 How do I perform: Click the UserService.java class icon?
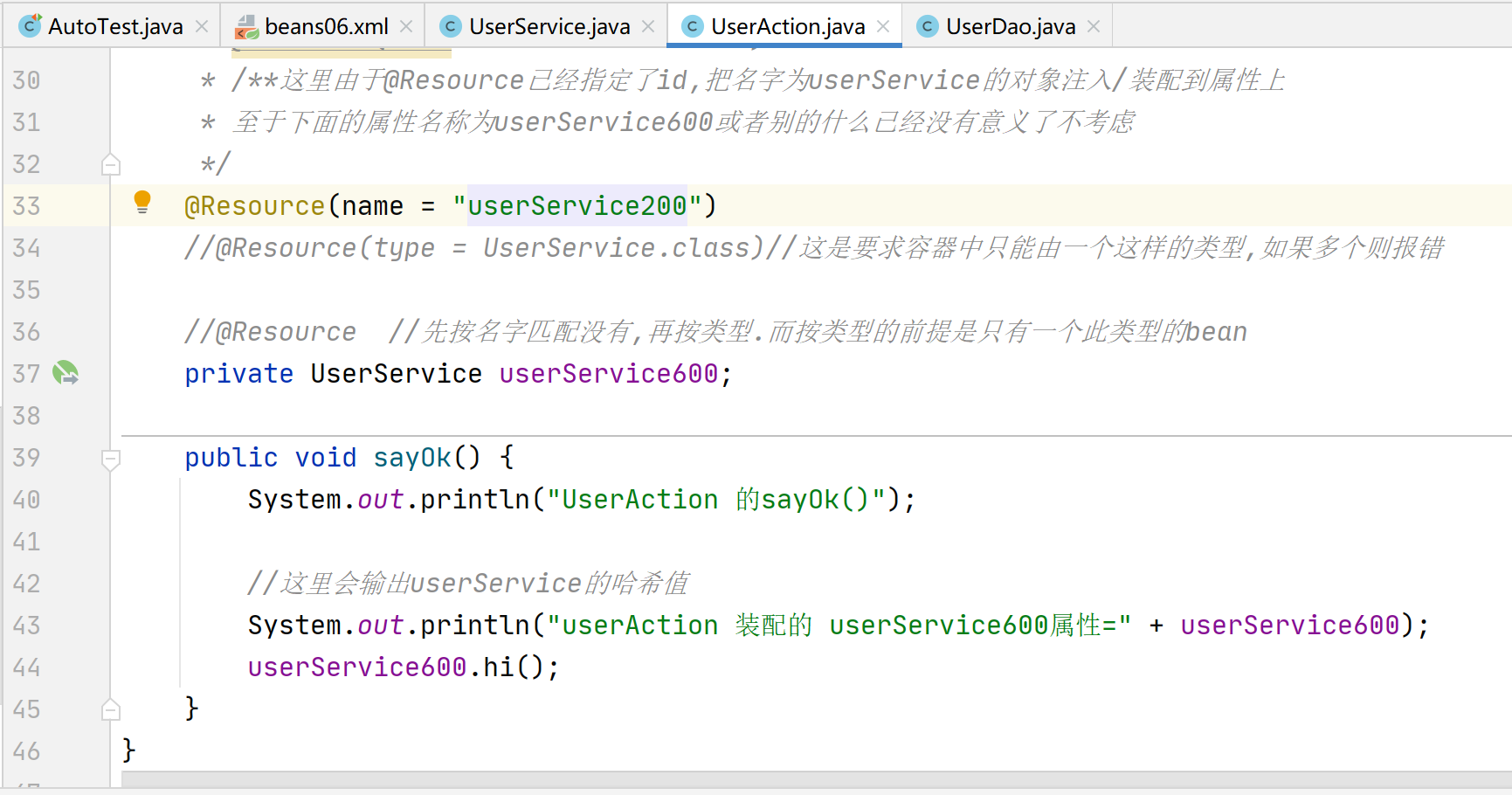tap(451, 26)
